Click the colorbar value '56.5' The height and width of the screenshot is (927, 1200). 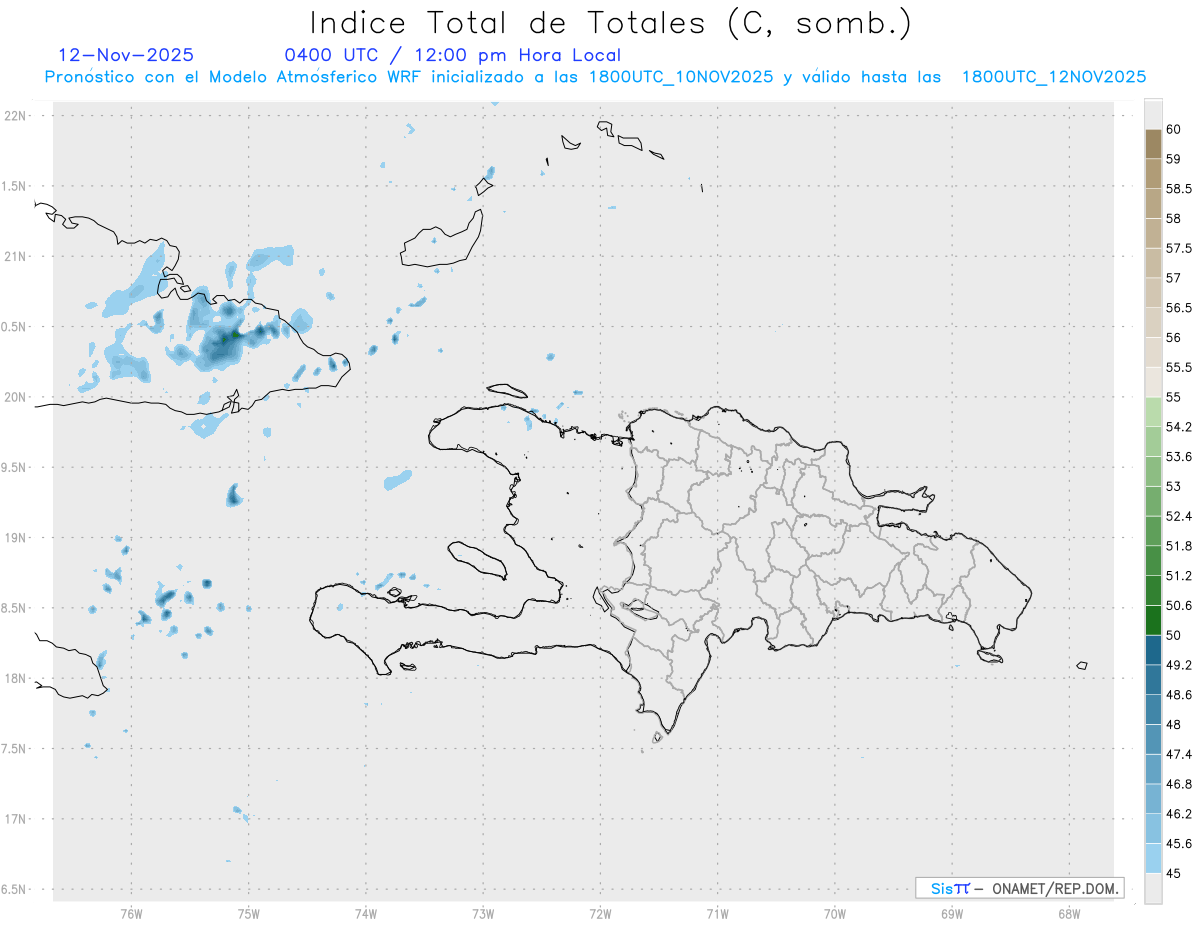[x=1178, y=308]
